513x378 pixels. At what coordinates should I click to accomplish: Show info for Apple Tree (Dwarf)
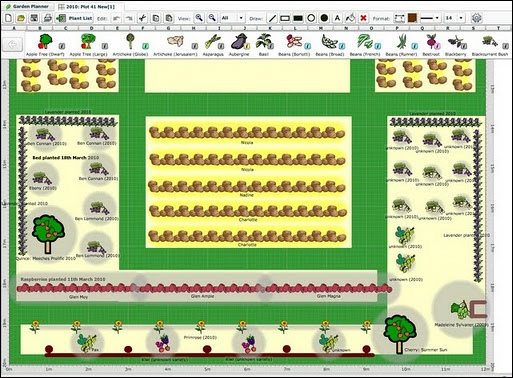[62, 46]
